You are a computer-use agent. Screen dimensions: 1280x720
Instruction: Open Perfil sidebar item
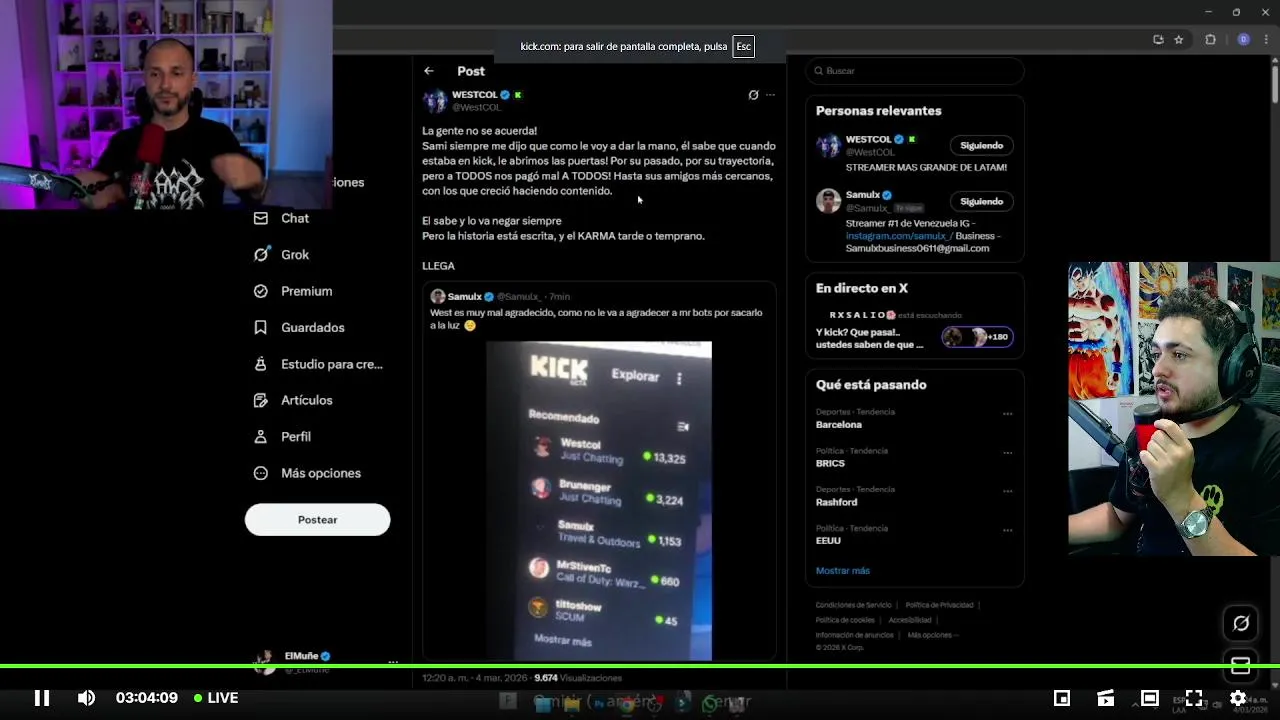pos(282,437)
